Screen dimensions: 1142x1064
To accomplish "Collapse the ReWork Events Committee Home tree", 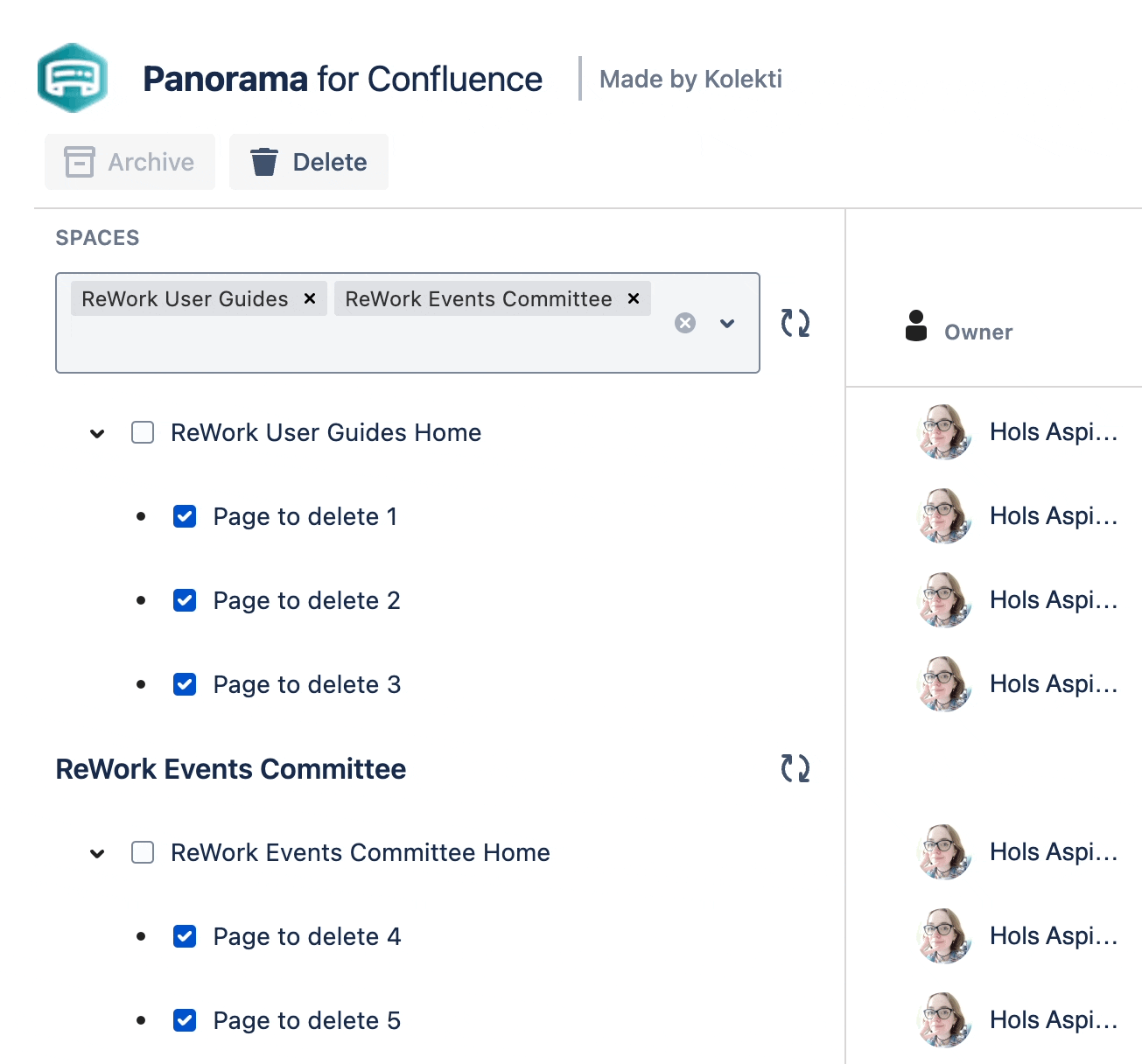I will point(97,853).
